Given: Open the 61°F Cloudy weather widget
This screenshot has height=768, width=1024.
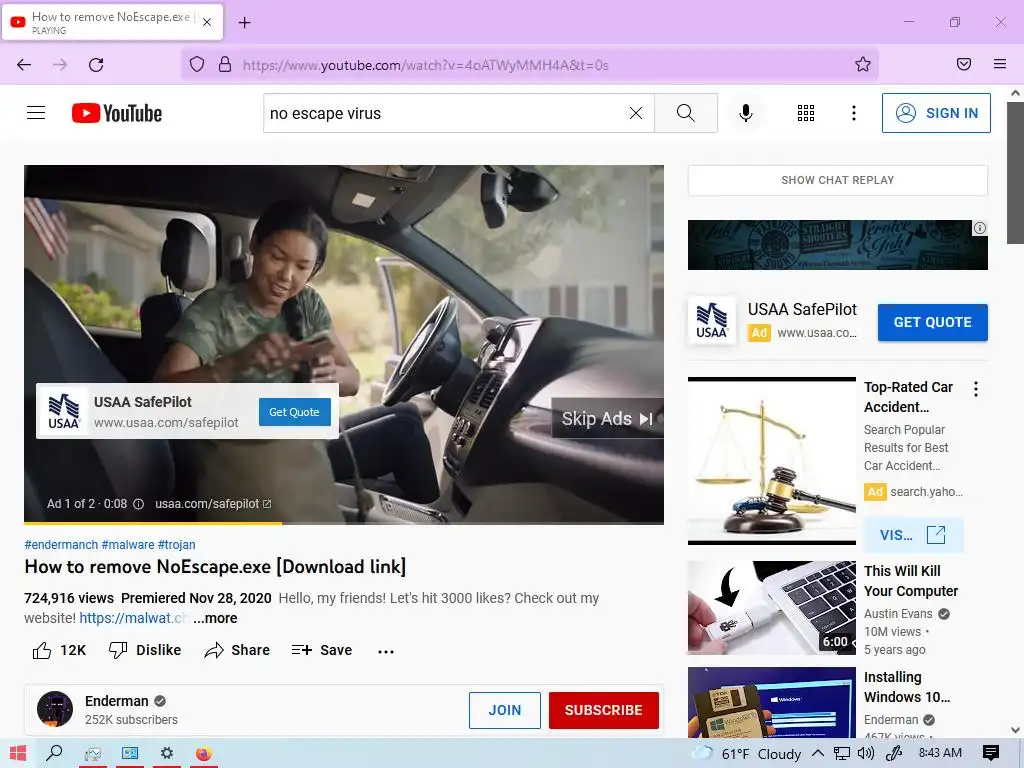Looking at the screenshot, I should 746,754.
